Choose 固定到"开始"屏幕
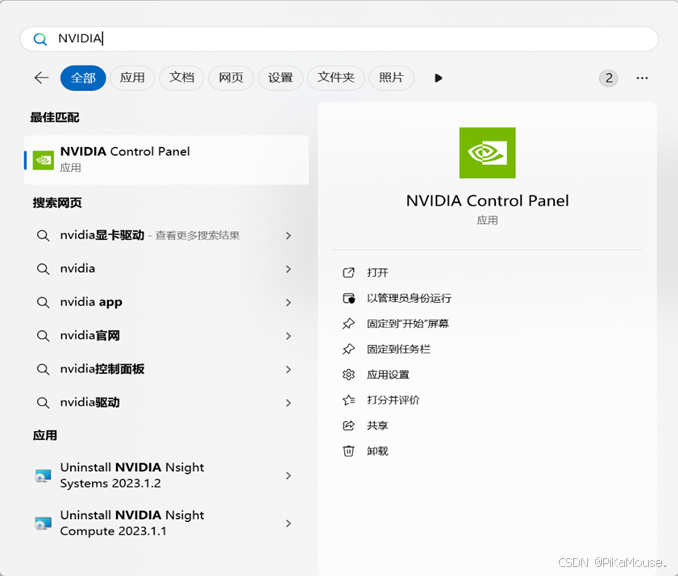678x576 pixels. point(408,324)
